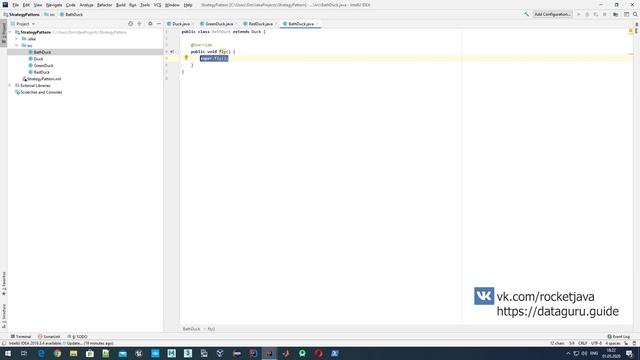Open the Microsoft Store taskbar icon
The width and height of the screenshot is (640, 360).
pos(90,353)
